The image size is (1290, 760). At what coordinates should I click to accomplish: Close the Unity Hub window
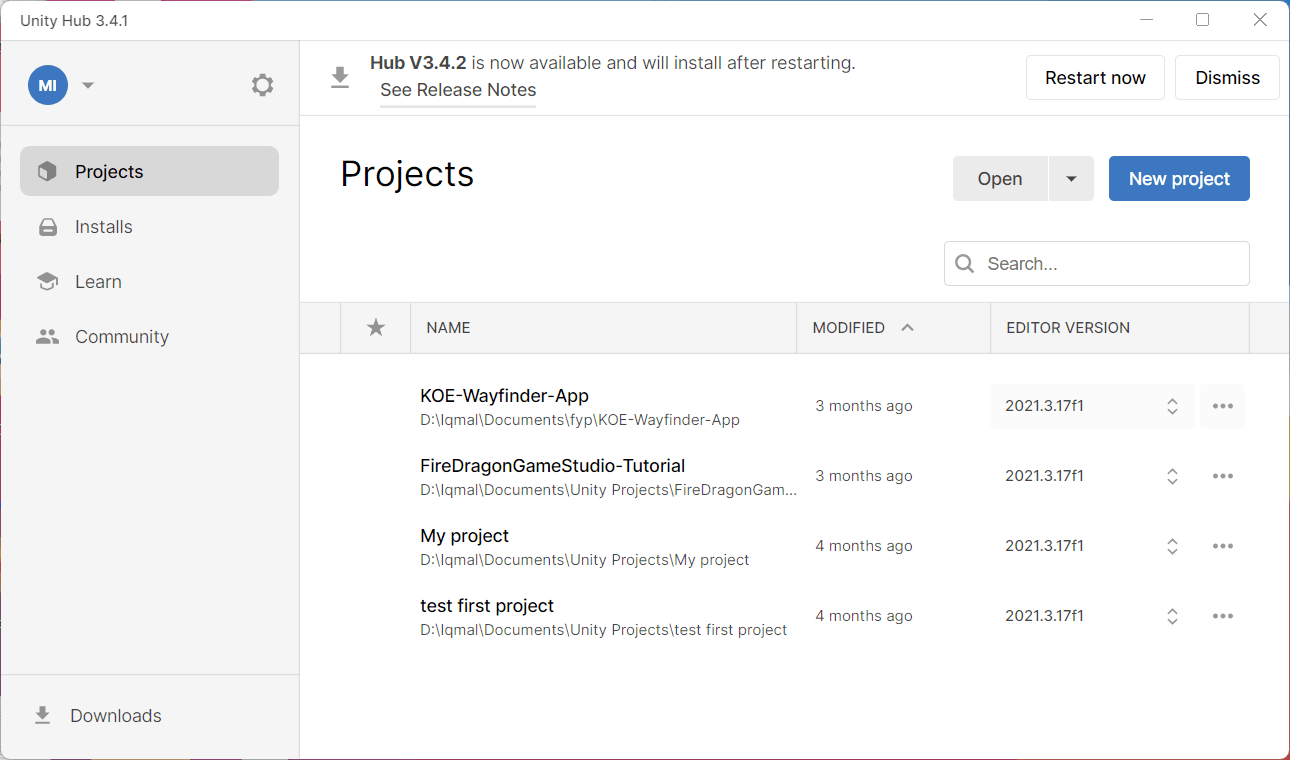(1260, 20)
